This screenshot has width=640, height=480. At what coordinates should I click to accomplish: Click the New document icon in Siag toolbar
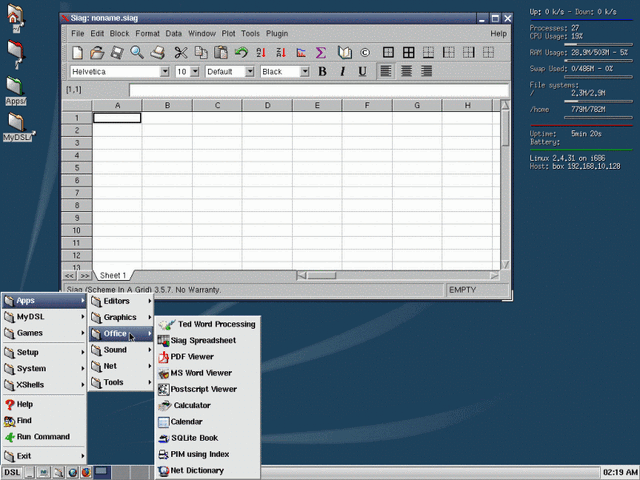pyautogui.click(x=78, y=52)
